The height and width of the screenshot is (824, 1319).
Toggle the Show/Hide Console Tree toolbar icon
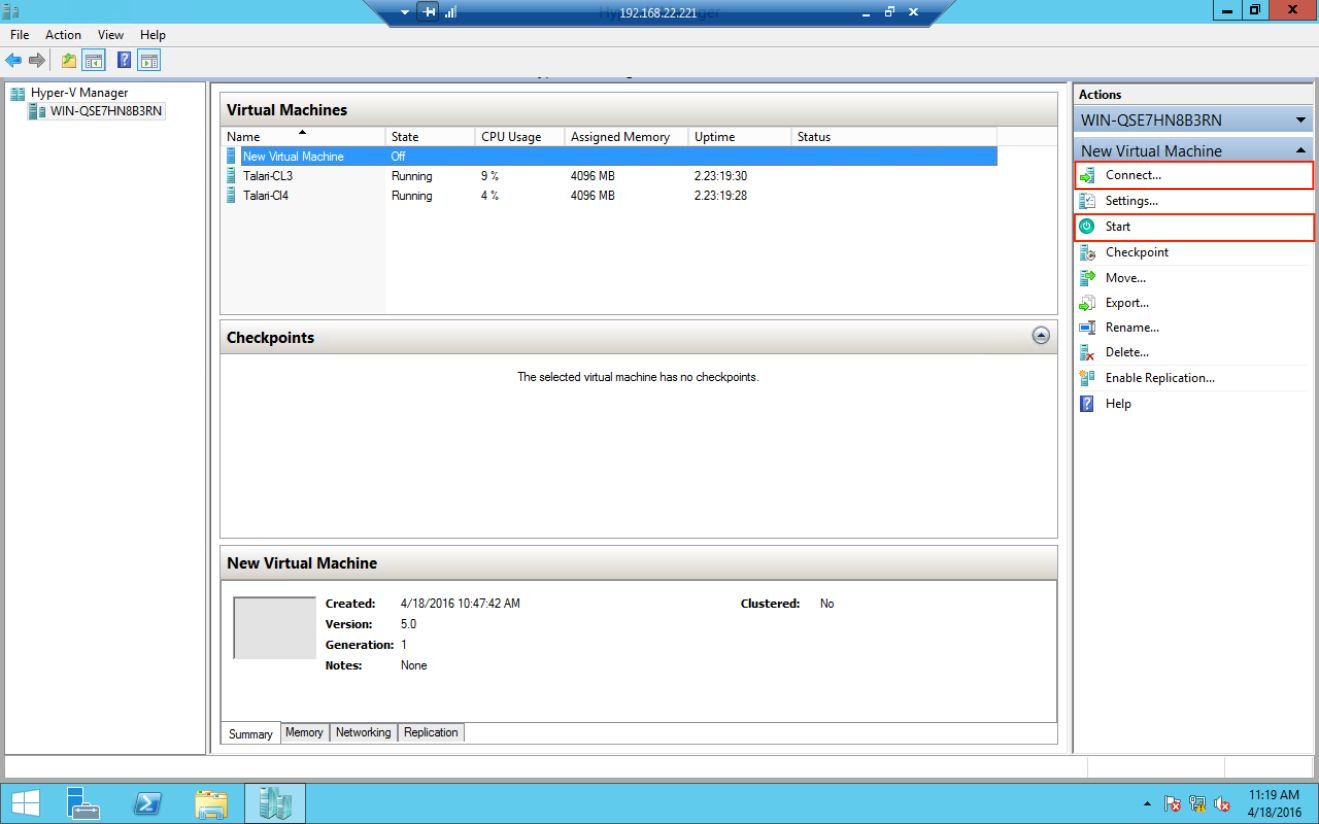pyautogui.click(x=93, y=61)
